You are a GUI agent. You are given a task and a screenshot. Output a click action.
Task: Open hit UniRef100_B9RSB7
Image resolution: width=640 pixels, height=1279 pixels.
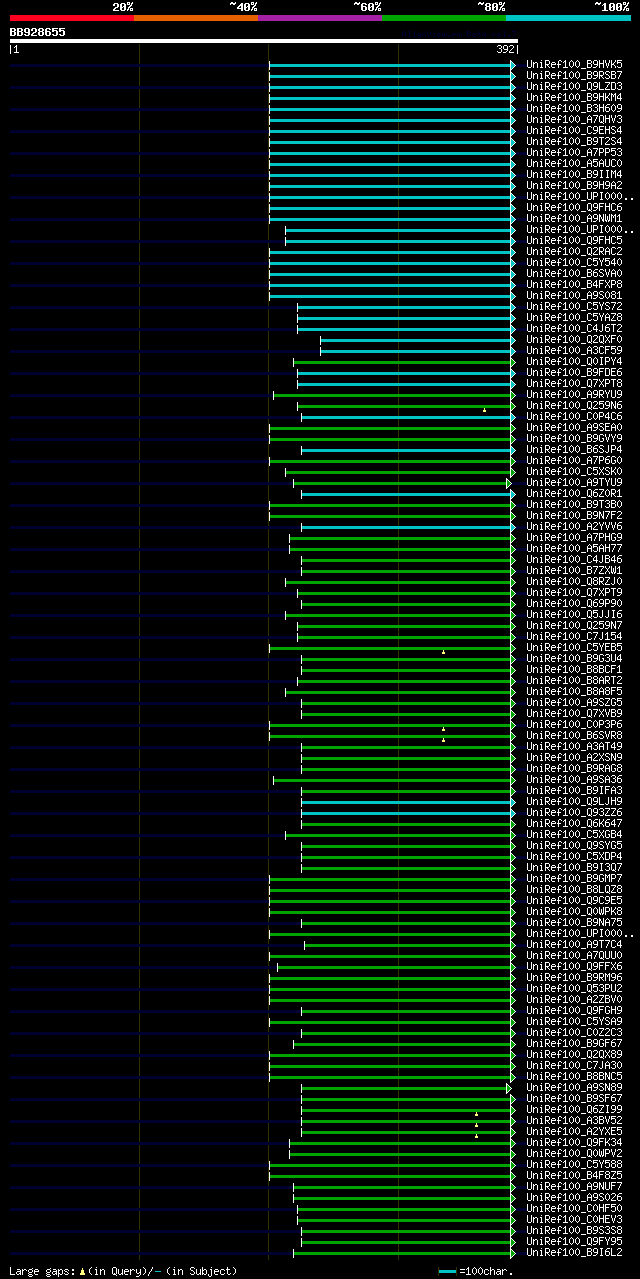[574, 75]
